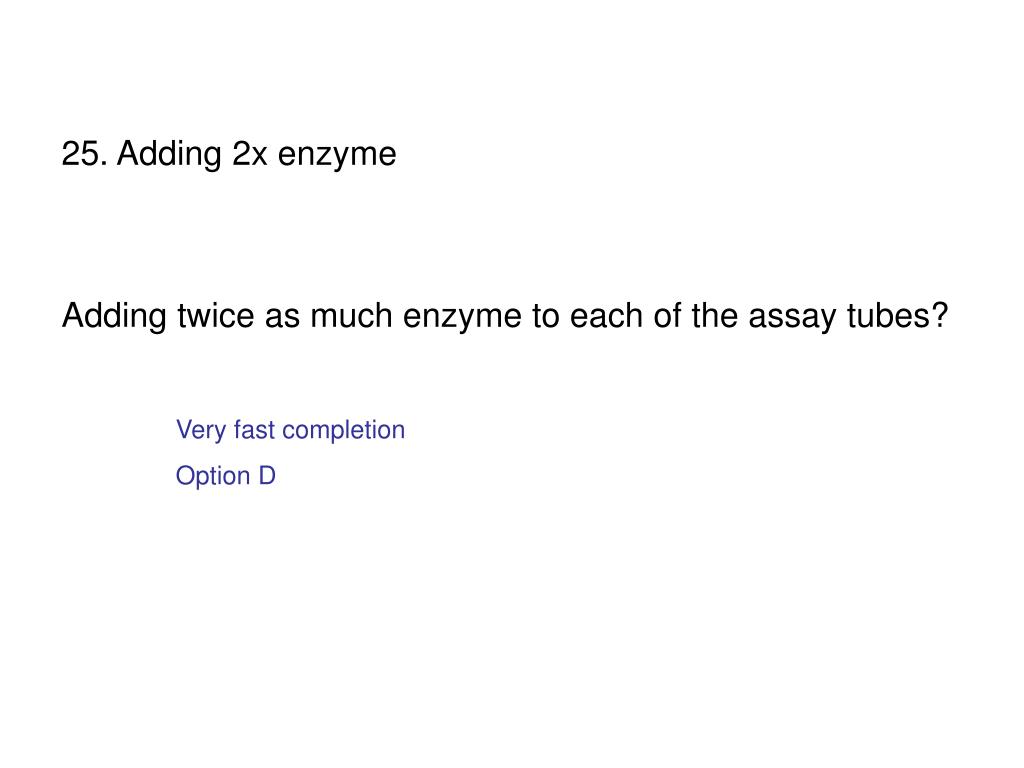The height and width of the screenshot is (768, 1024).
Task: Select the 'Option D' answer line
Action: [x=226, y=475]
